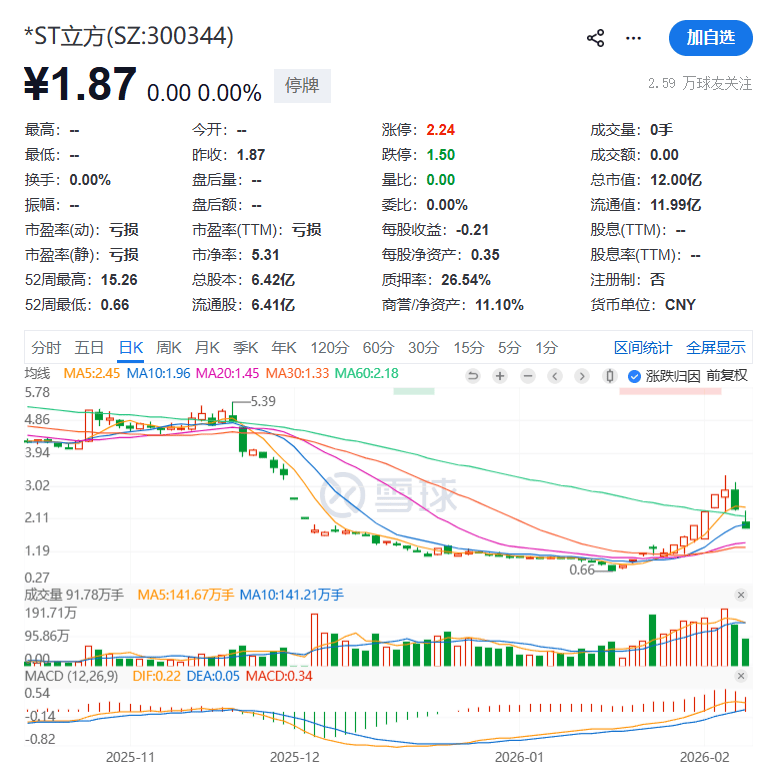Click the 5.39 high price marker on chart

click(x=261, y=400)
